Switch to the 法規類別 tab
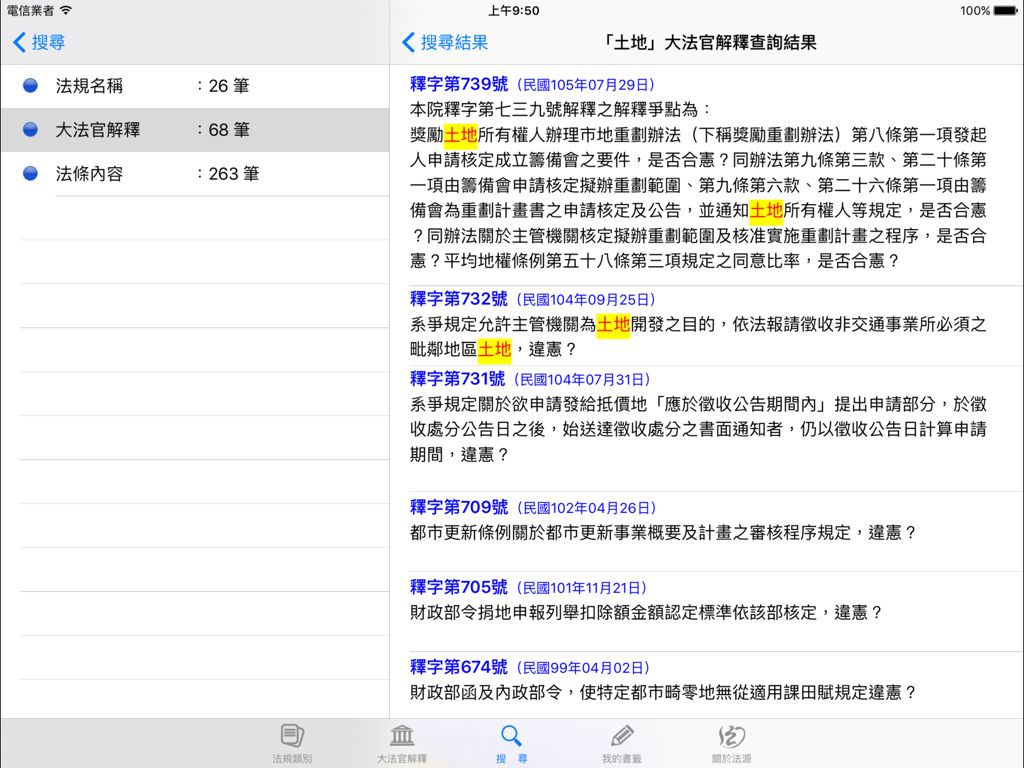Screen dimensions: 1024x768 (x=290, y=742)
